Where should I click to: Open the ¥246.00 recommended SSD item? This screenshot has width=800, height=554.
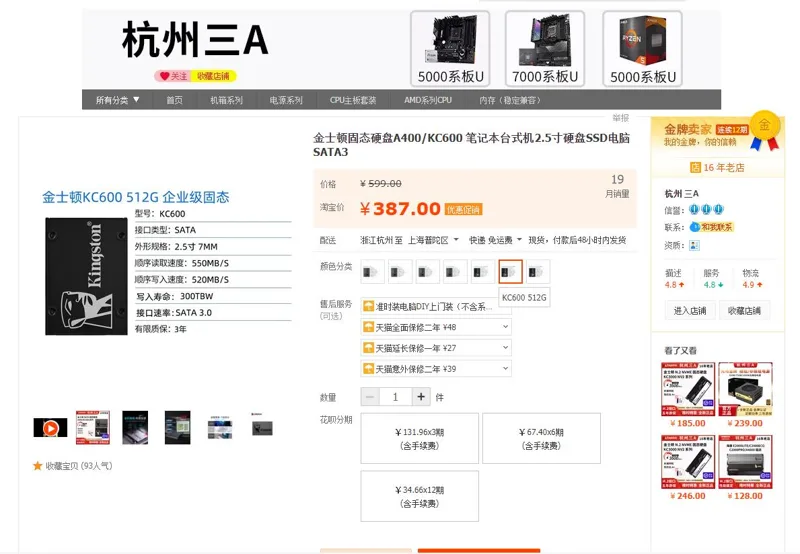pos(688,468)
